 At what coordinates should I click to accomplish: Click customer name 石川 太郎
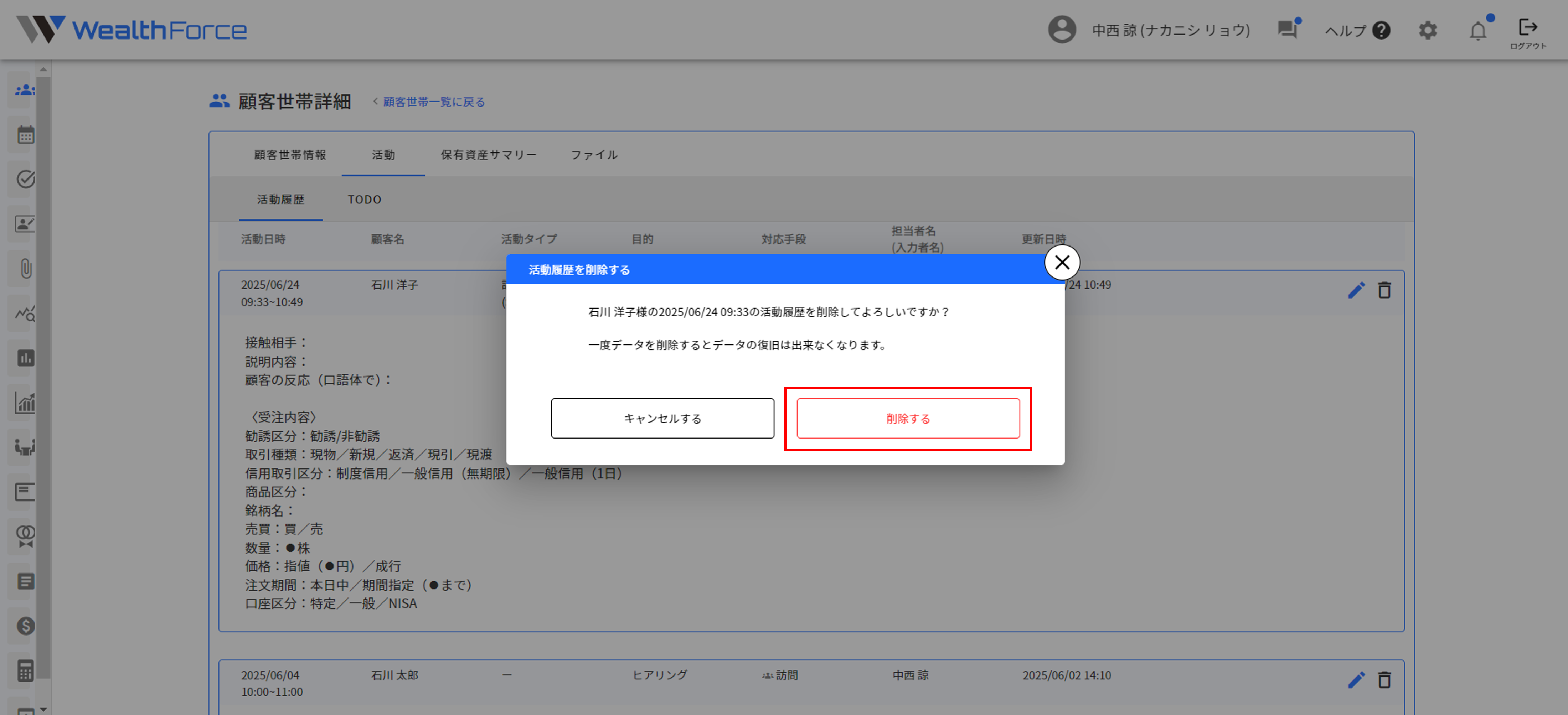(394, 675)
